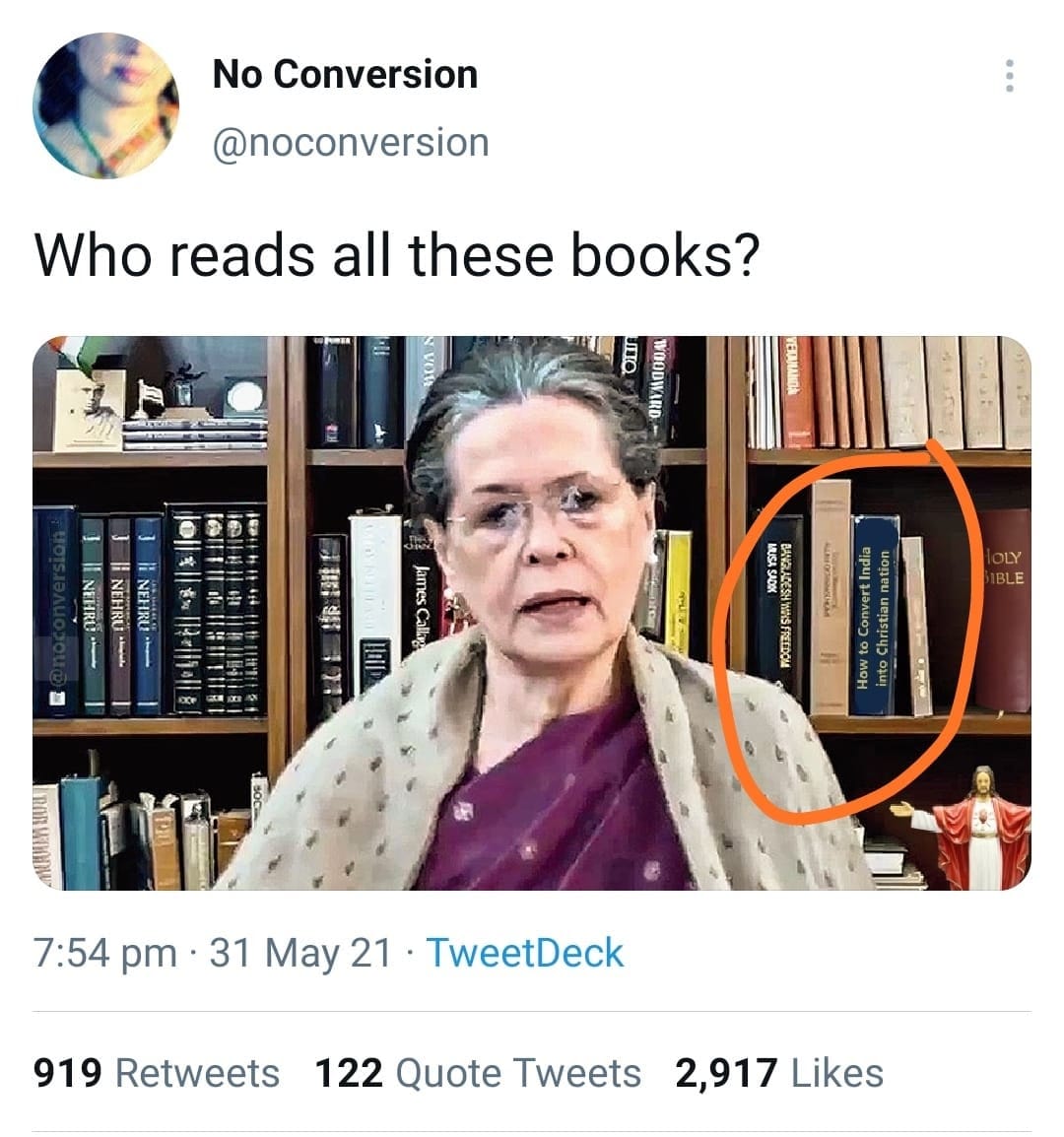Image resolution: width=1064 pixels, height=1137 pixels.
Task: Open the @noconversion handle link
Action: pos(351,142)
